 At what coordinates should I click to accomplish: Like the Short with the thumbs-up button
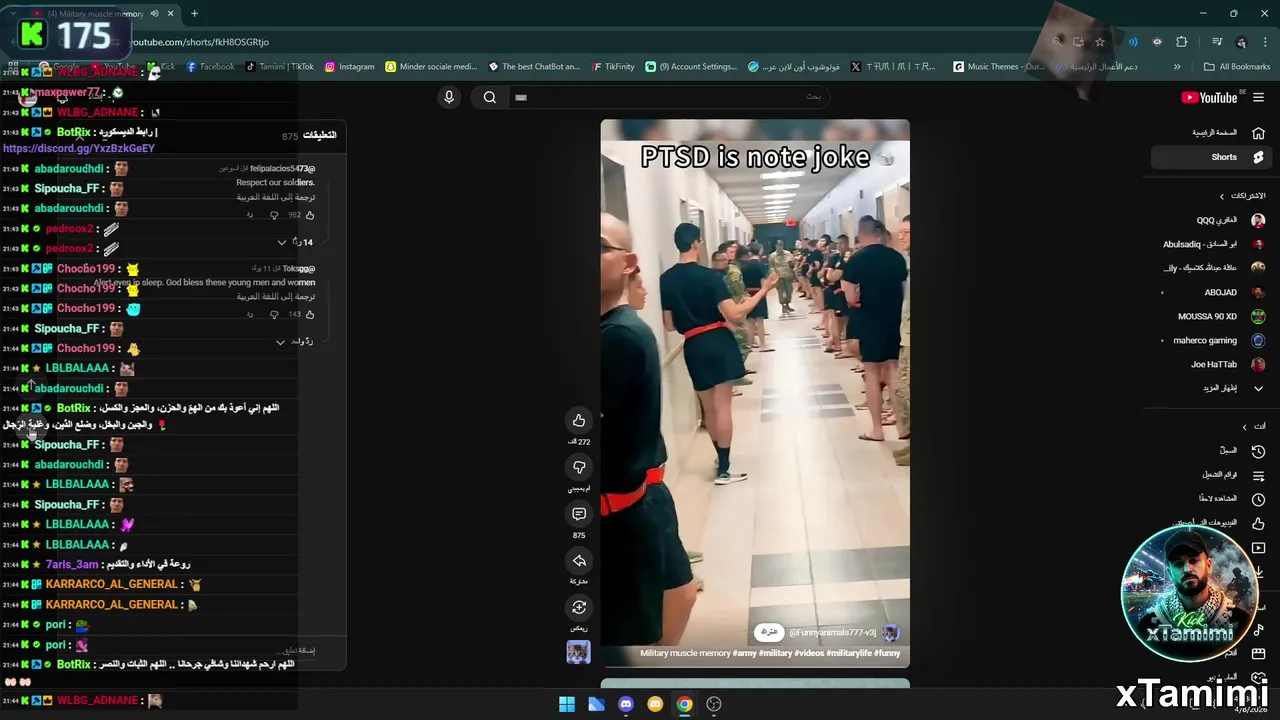(x=579, y=420)
